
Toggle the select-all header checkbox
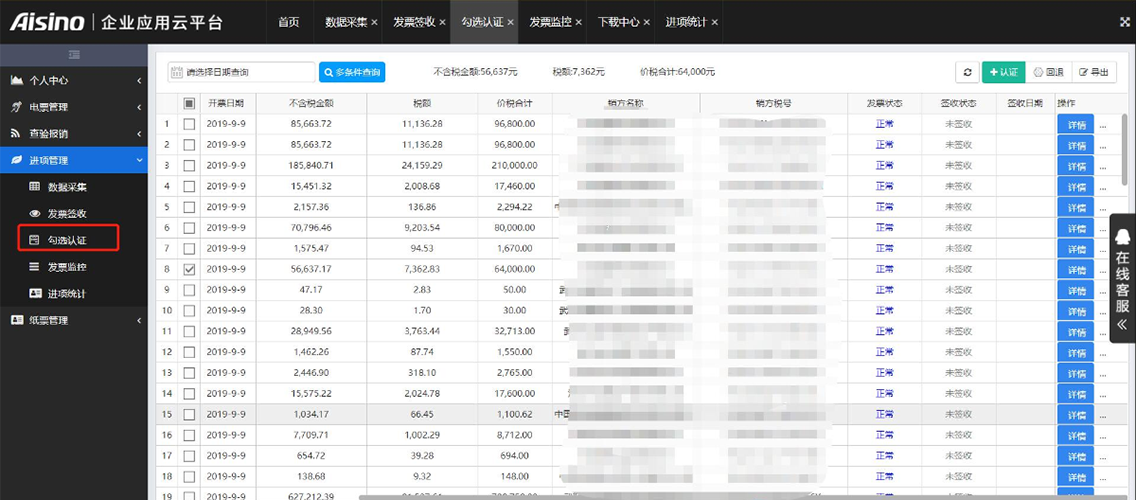(x=189, y=104)
